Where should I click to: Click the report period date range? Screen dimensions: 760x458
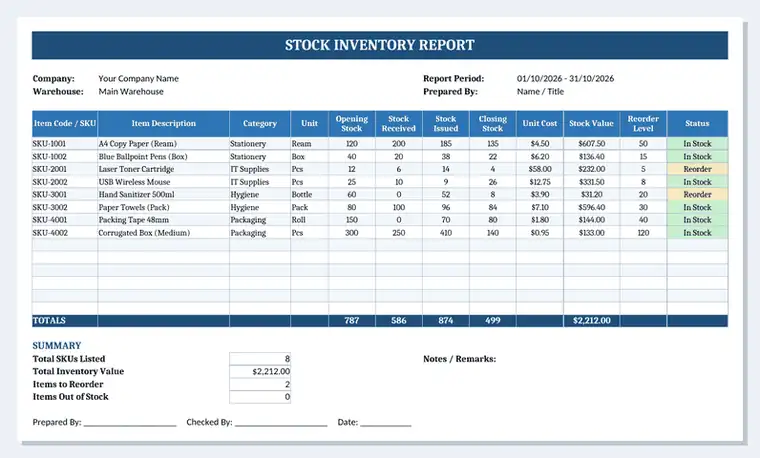click(565, 79)
